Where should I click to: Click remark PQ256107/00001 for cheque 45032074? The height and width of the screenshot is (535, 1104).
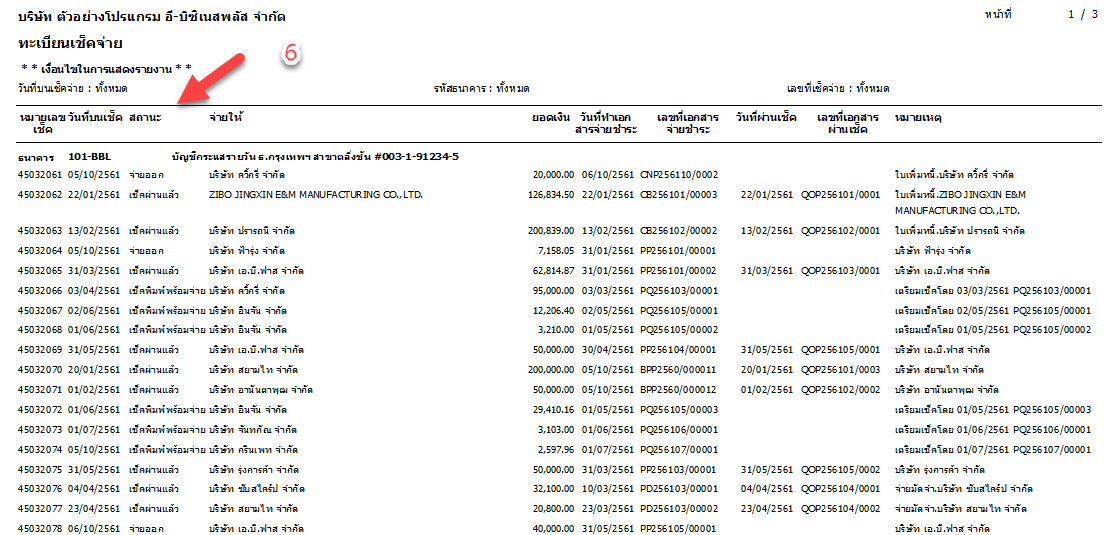pyautogui.click(x=1052, y=449)
